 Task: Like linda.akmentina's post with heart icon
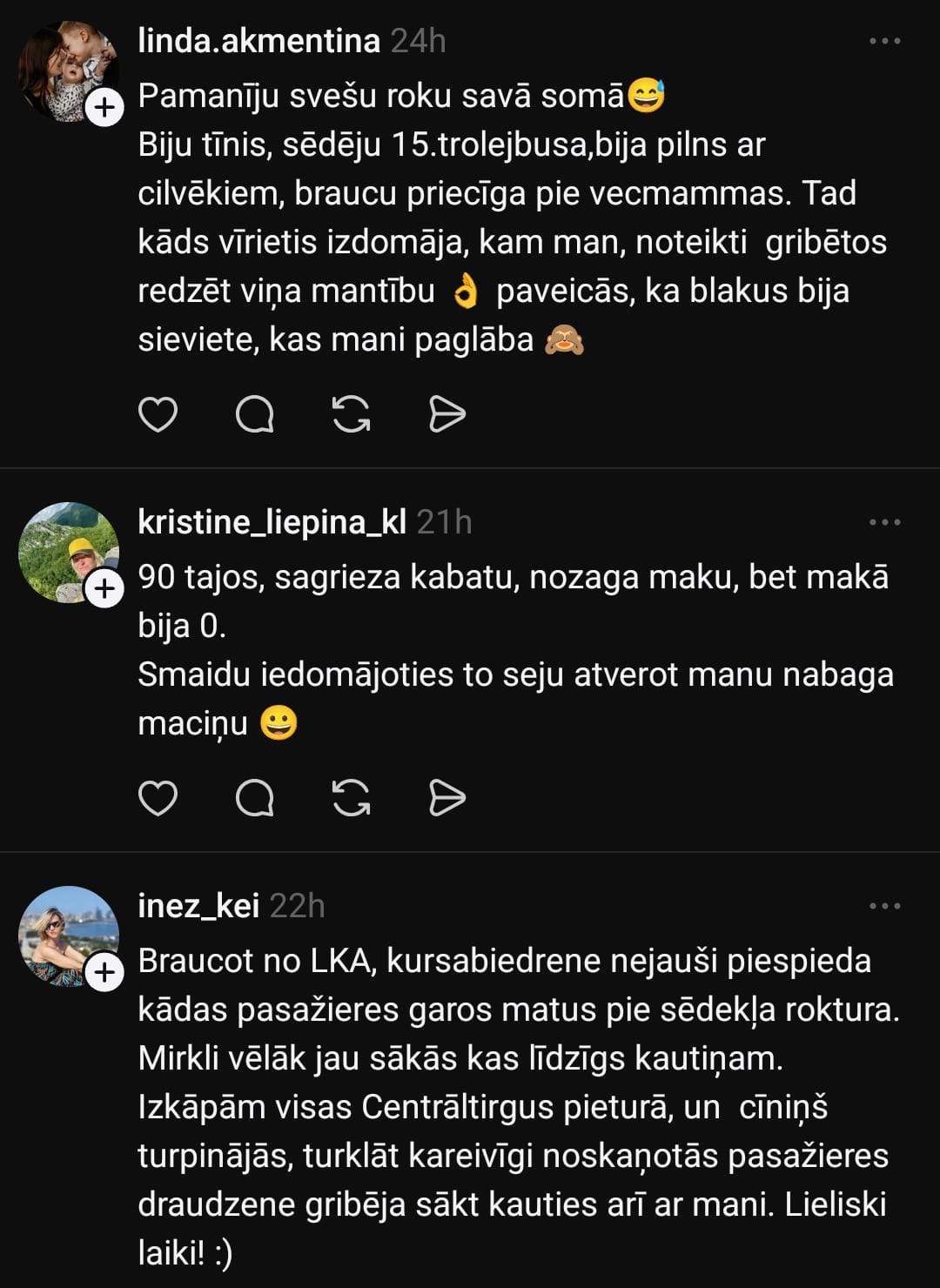tap(158, 414)
